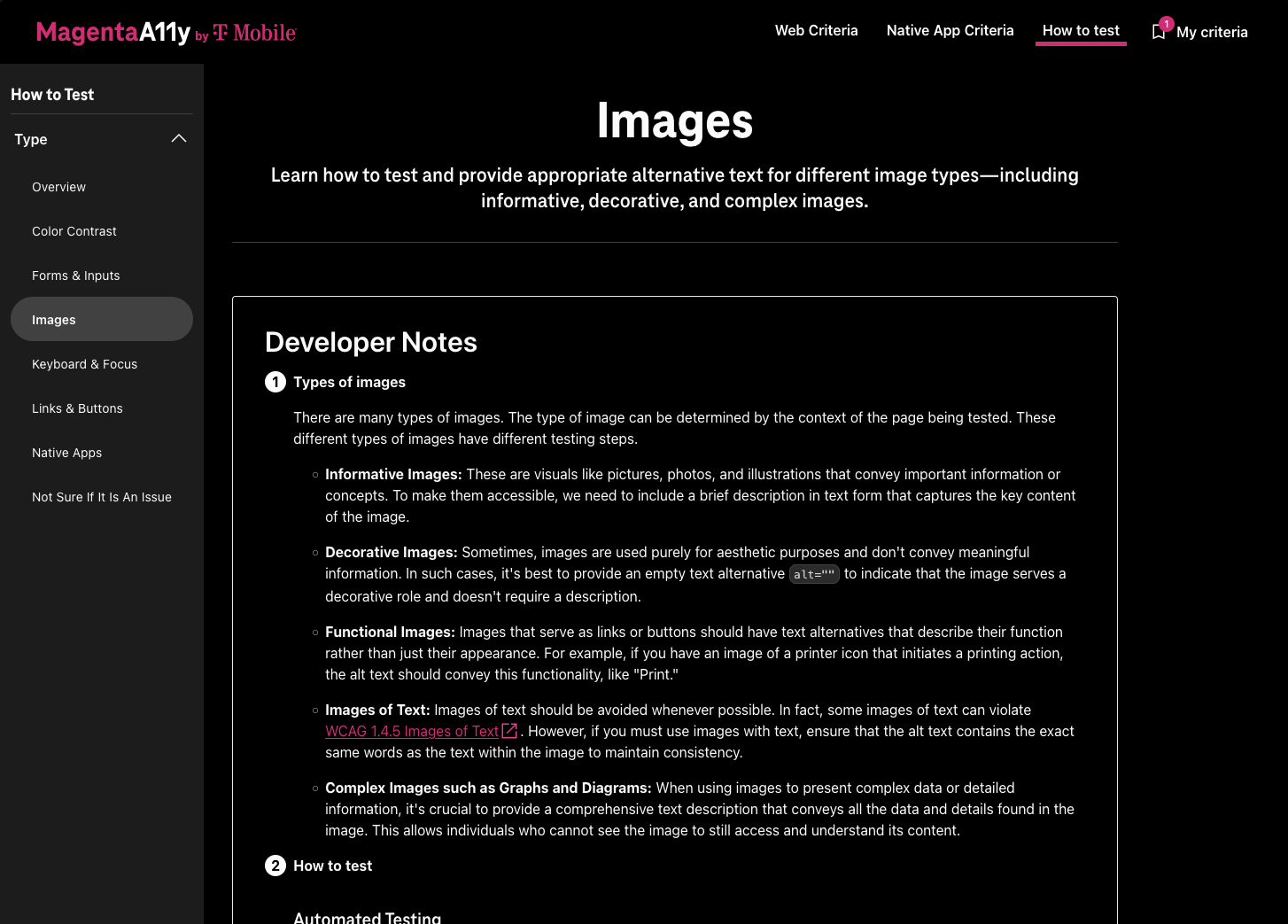Open Color Contrast sidebar page
Image resolution: width=1288 pixels, height=924 pixels.
click(102, 231)
